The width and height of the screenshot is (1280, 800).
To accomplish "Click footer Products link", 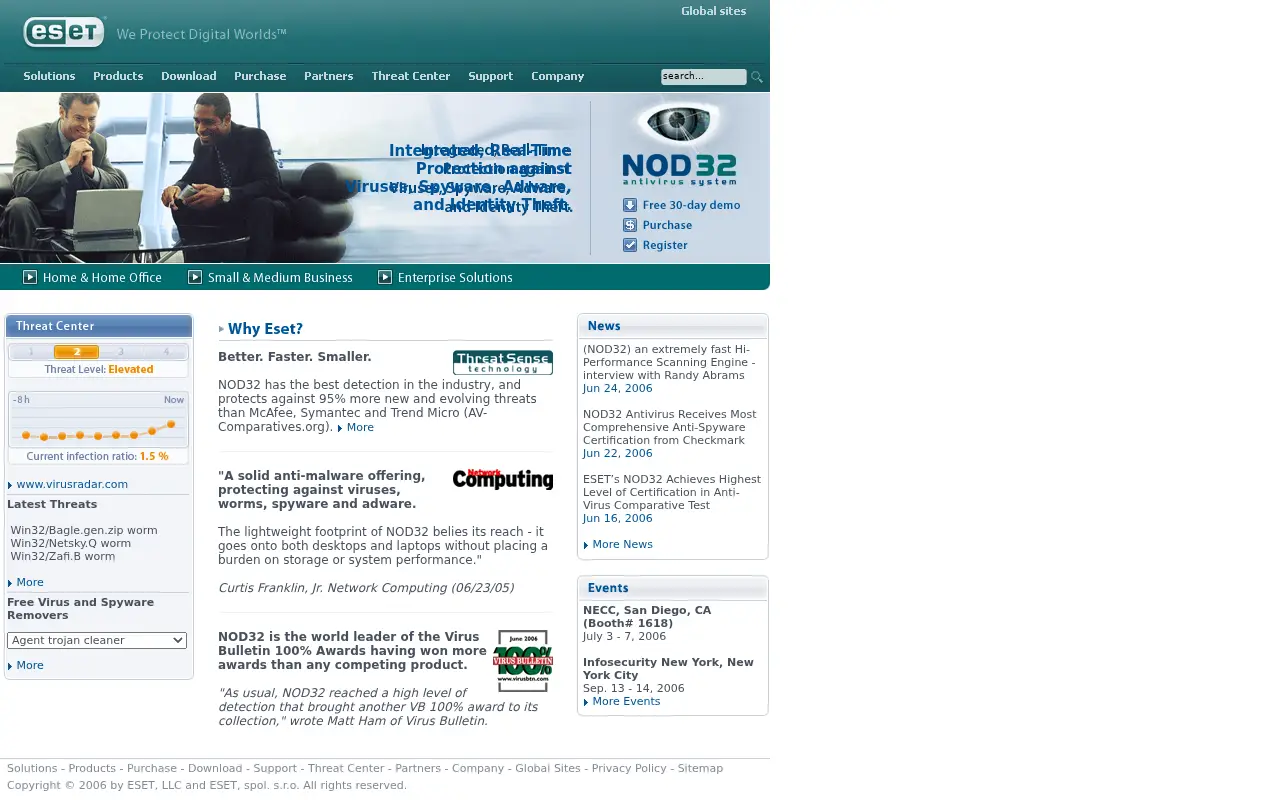I will [x=92, y=768].
